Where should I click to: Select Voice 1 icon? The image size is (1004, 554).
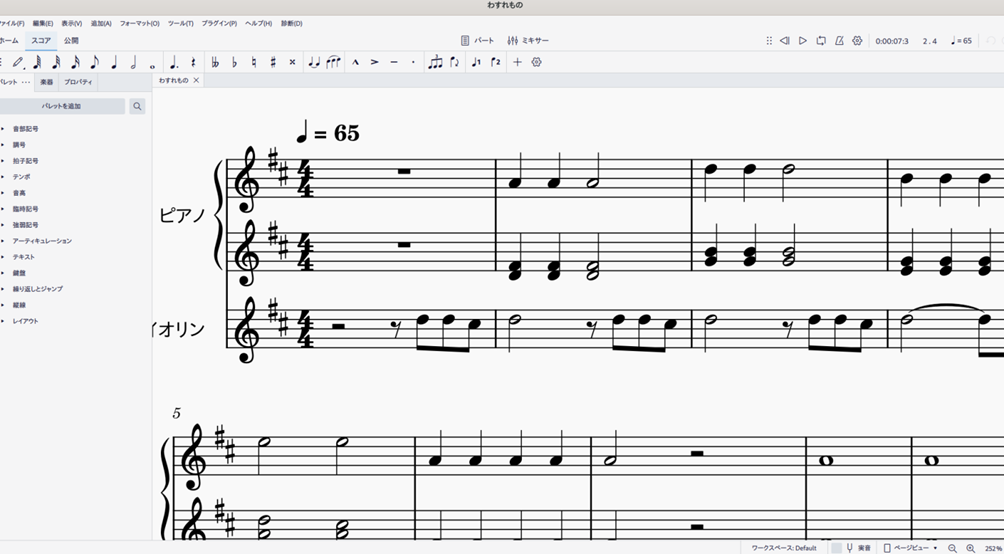475,62
